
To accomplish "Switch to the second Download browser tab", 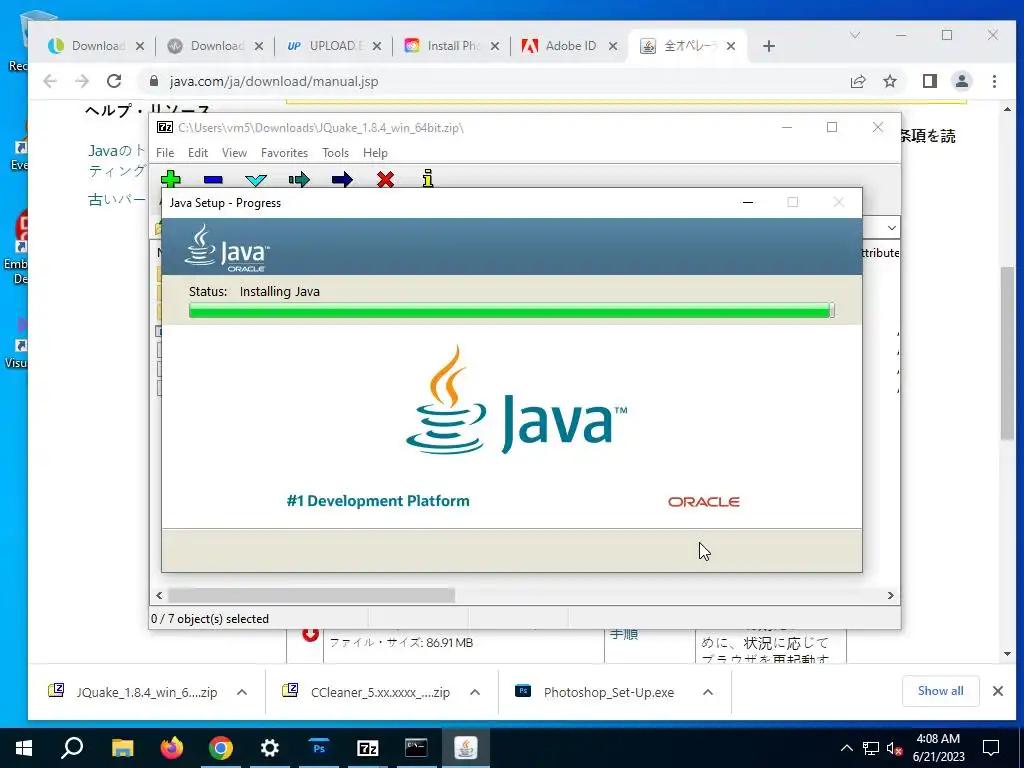I will click(x=216, y=46).
